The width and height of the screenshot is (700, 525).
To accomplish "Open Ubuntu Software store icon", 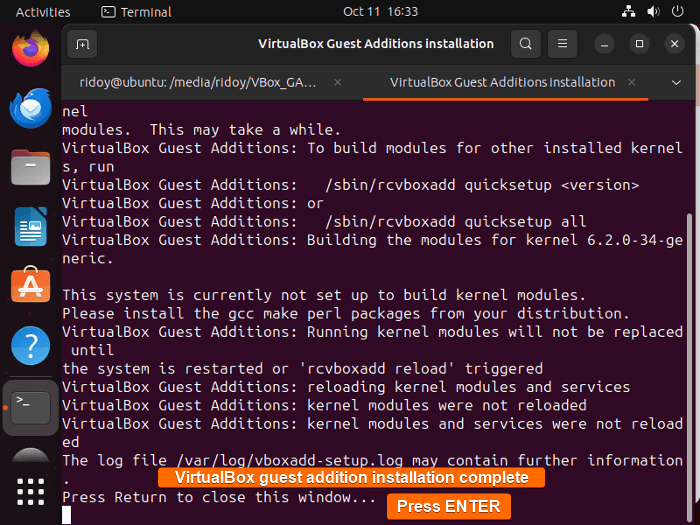I will click(x=30, y=285).
